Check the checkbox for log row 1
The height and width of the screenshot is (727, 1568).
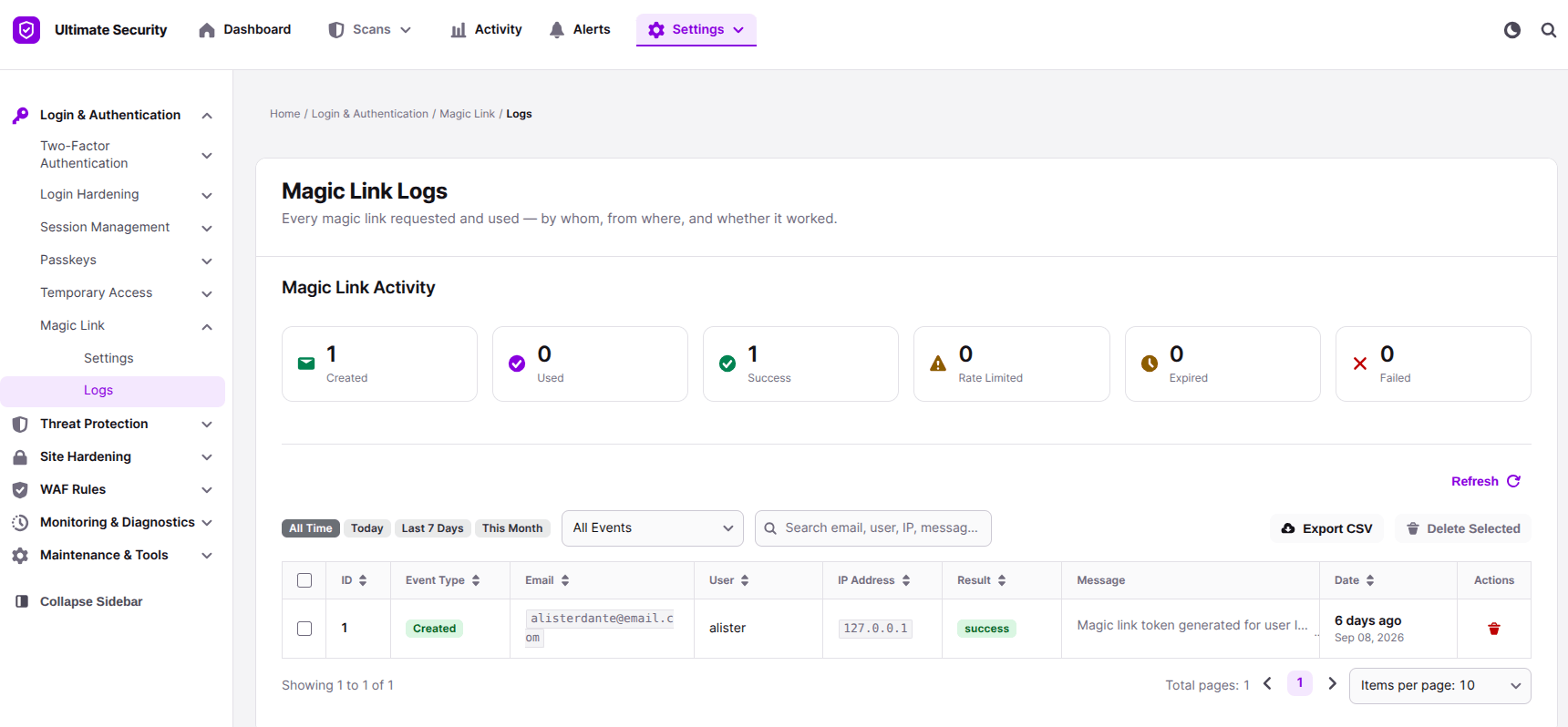[x=304, y=629]
